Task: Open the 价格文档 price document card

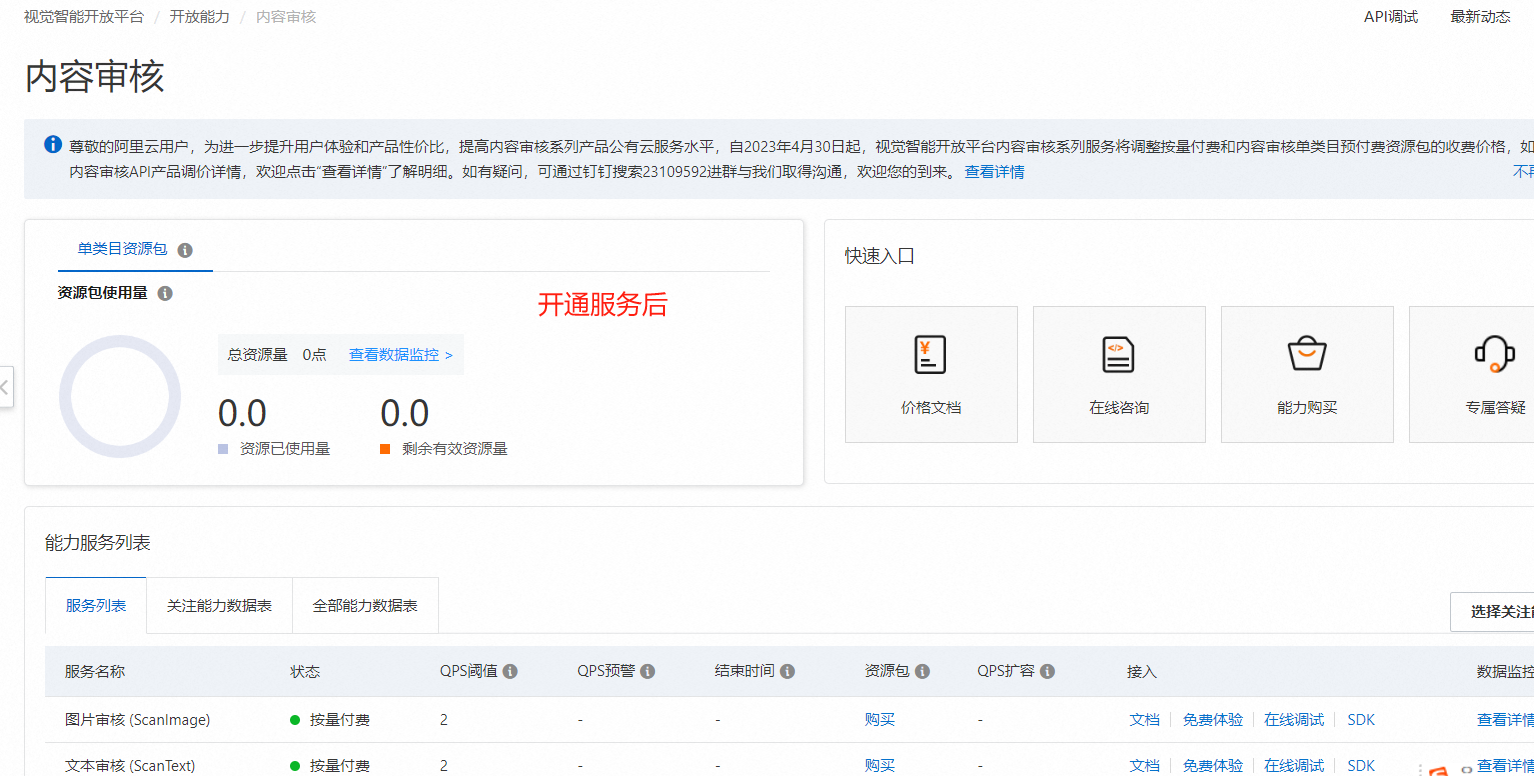Action: click(931, 374)
